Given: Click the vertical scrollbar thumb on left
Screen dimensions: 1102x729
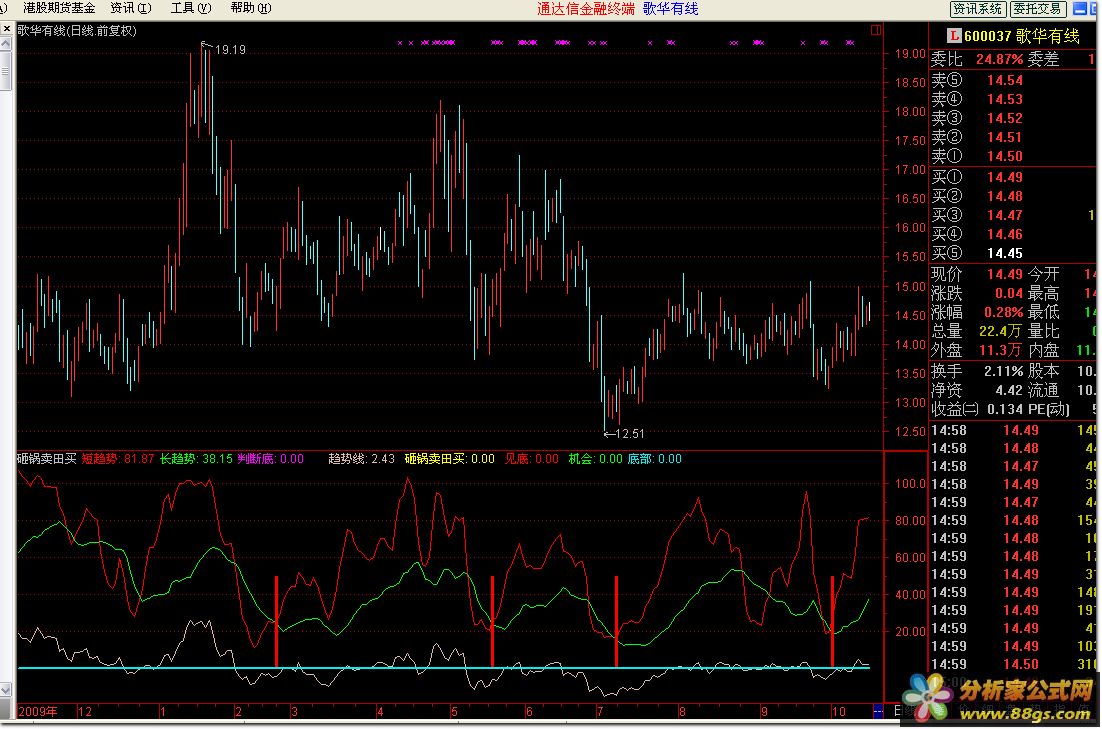Looking at the screenshot, I should pyautogui.click(x=6, y=70).
